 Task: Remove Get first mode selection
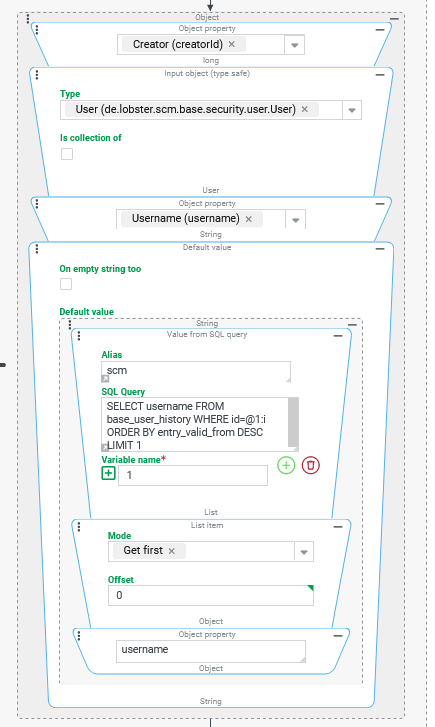pos(172,551)
